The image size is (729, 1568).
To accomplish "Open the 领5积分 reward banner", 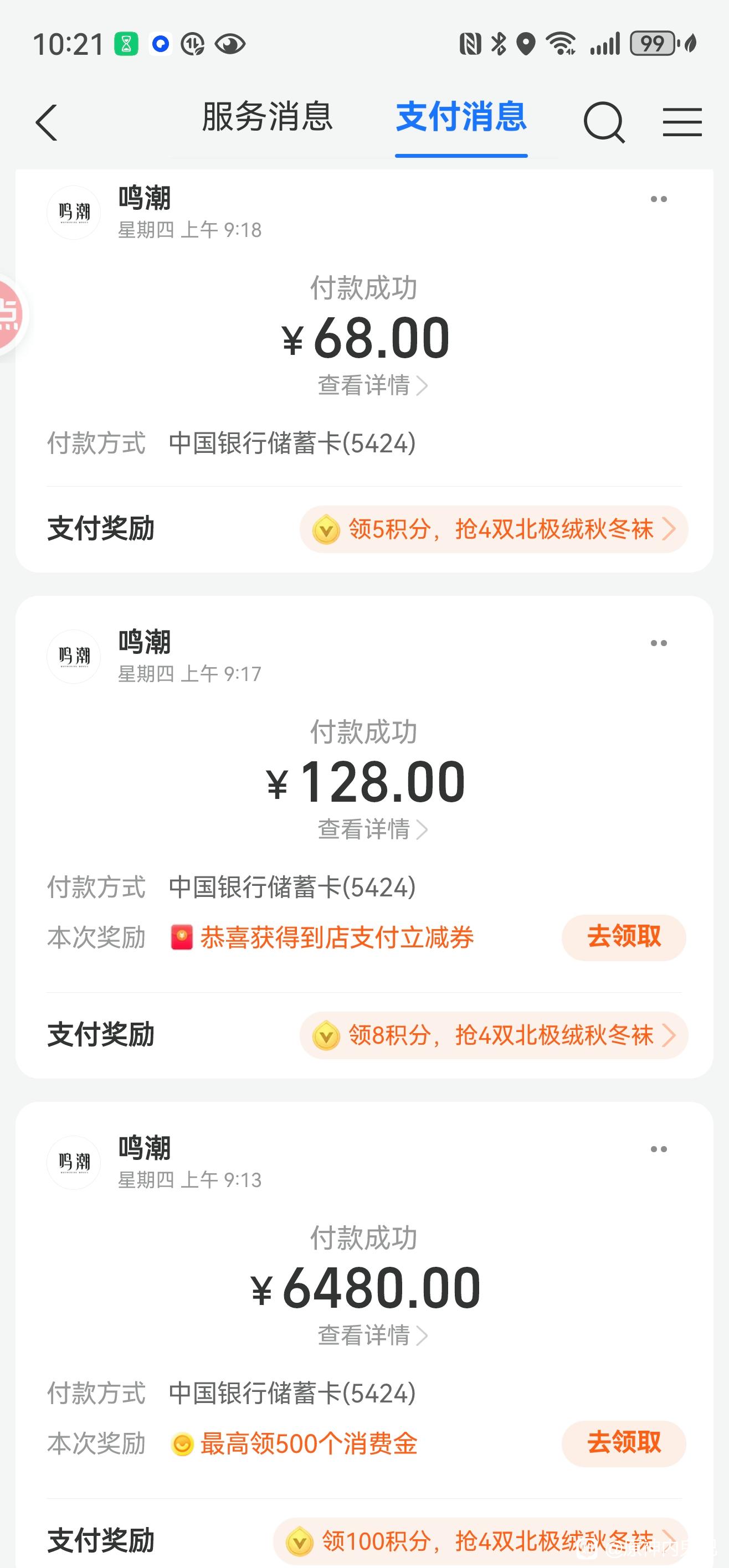I will (494, 529).
